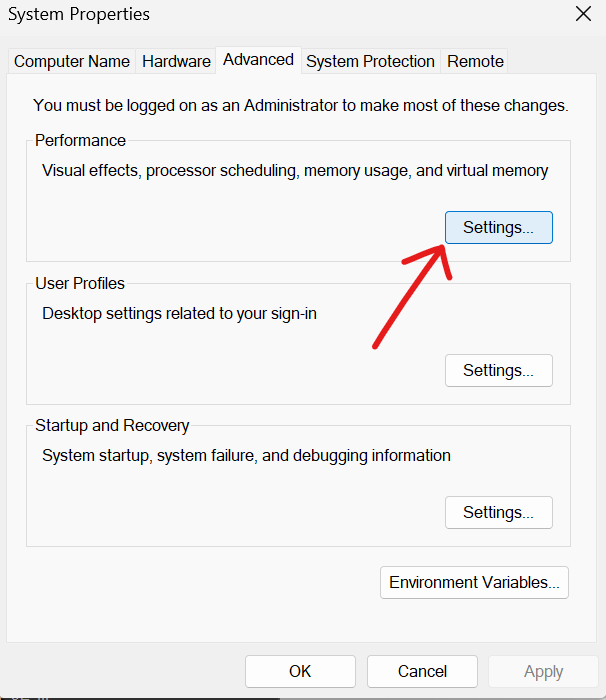This screenshot has width=606, height=700.
Task: Open the Hardware tab
Action: click(176, 62)
